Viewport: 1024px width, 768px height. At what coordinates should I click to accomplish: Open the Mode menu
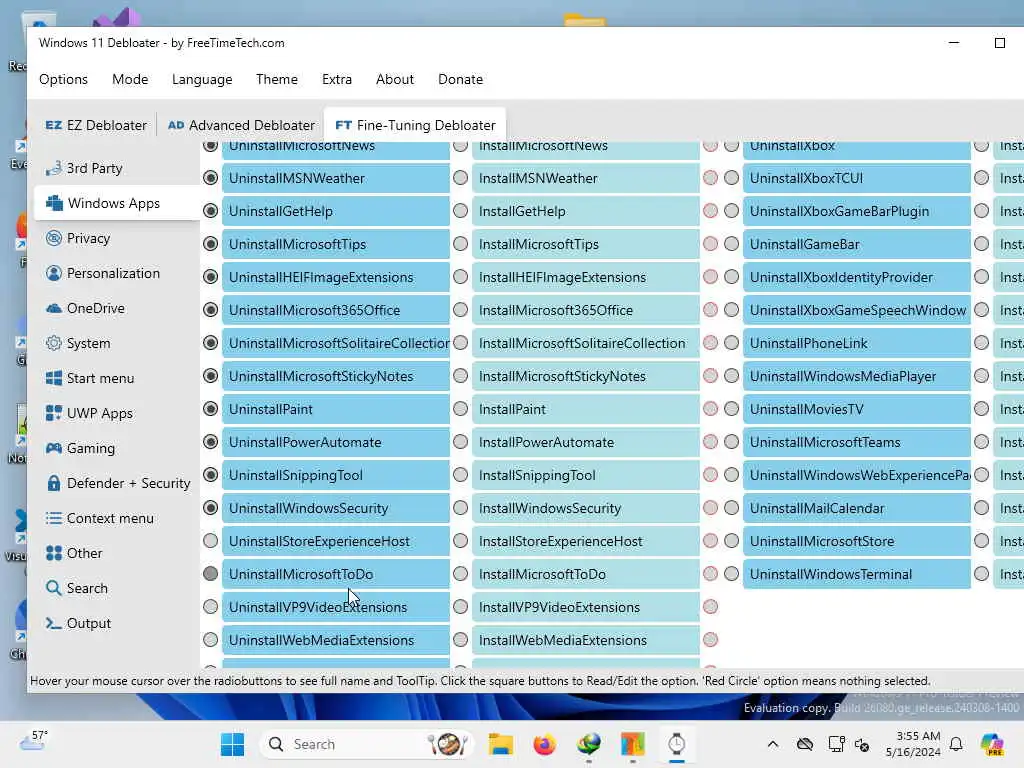tap(130, 79)
